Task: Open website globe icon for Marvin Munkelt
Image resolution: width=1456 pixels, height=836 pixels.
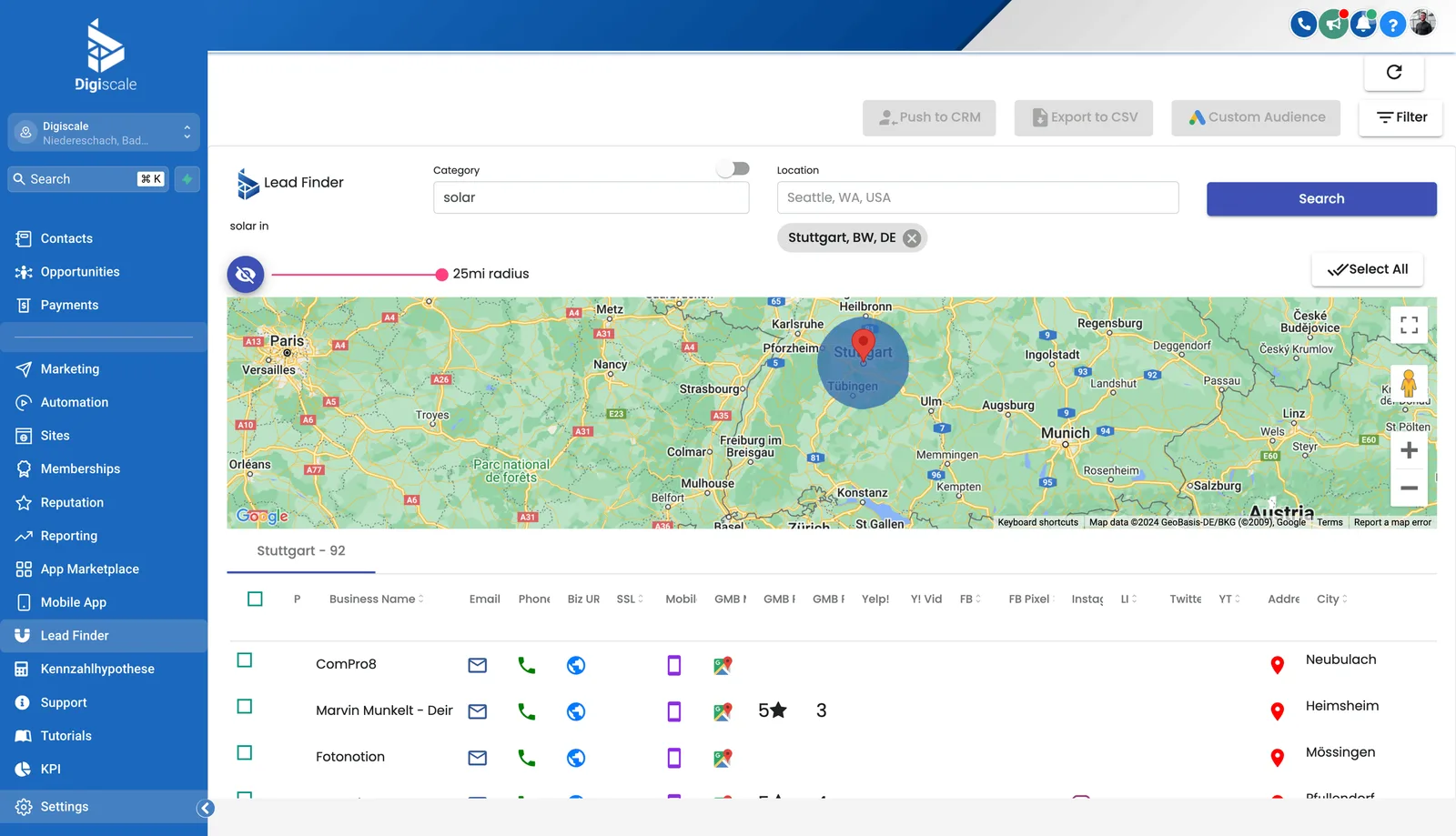Action: 576,711
